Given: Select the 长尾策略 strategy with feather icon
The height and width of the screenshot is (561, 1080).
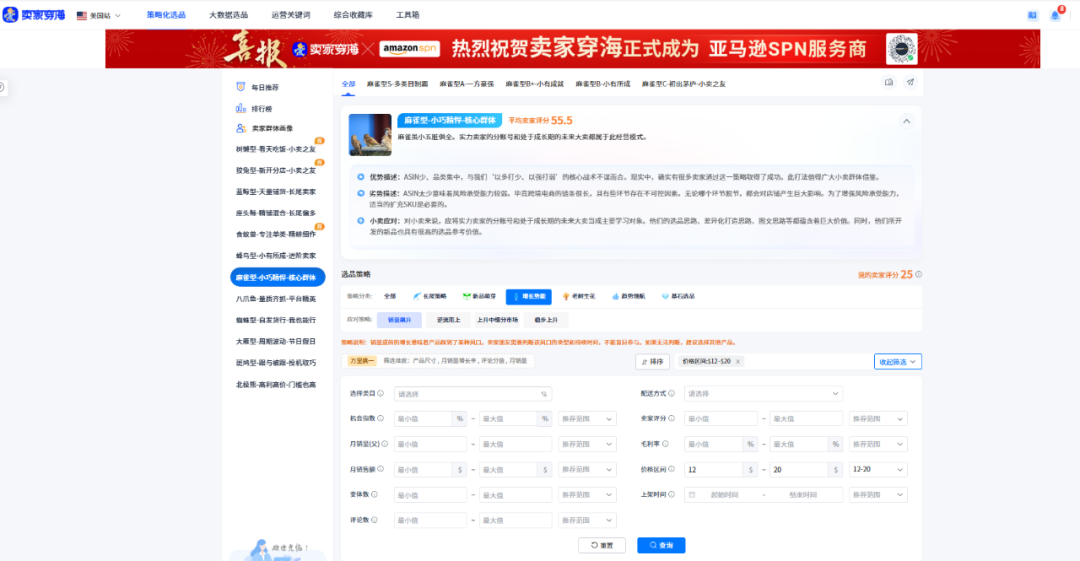Looking at the screenshot, I should click(x=430, y=296).
